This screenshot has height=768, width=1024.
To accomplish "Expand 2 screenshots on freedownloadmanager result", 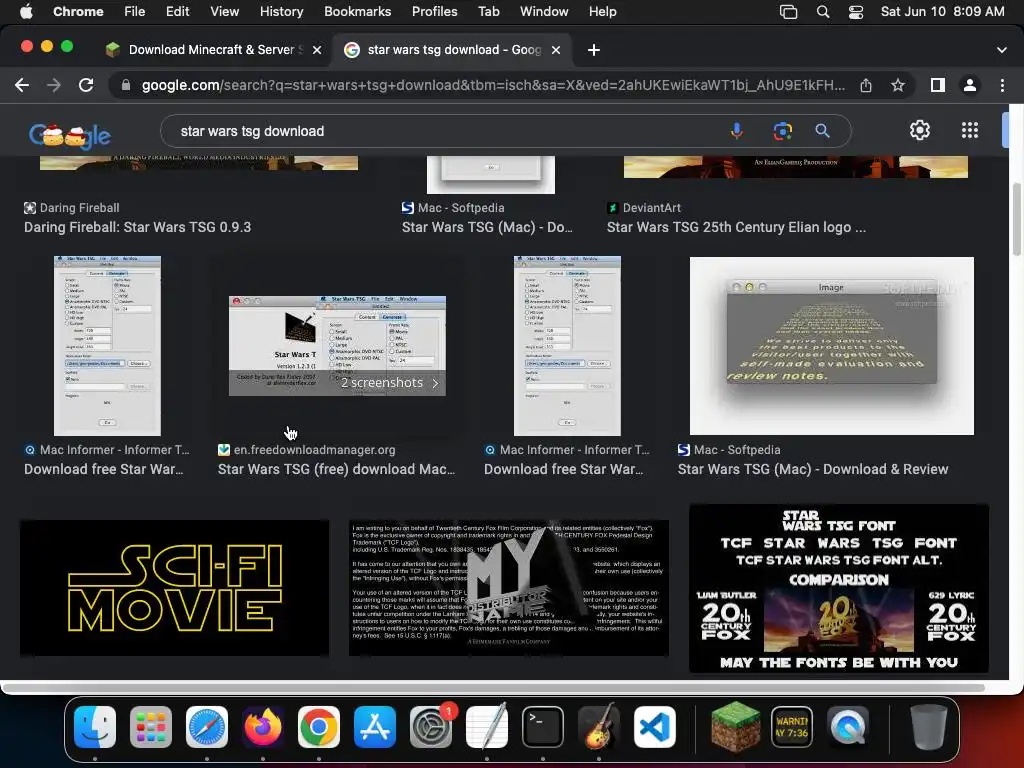I will (x=389, y=383).
